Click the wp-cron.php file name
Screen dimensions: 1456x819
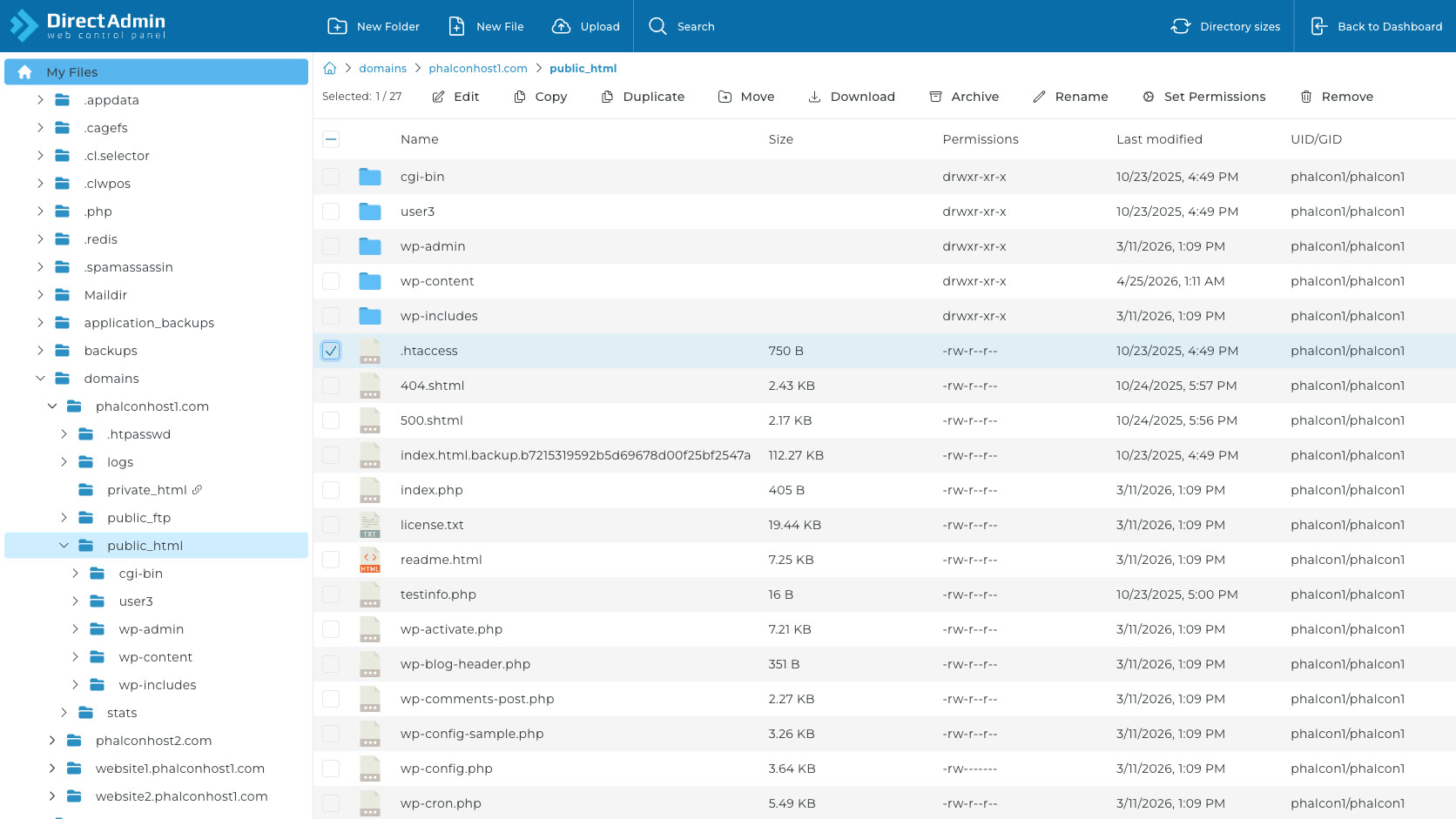[x=441, y=803]
